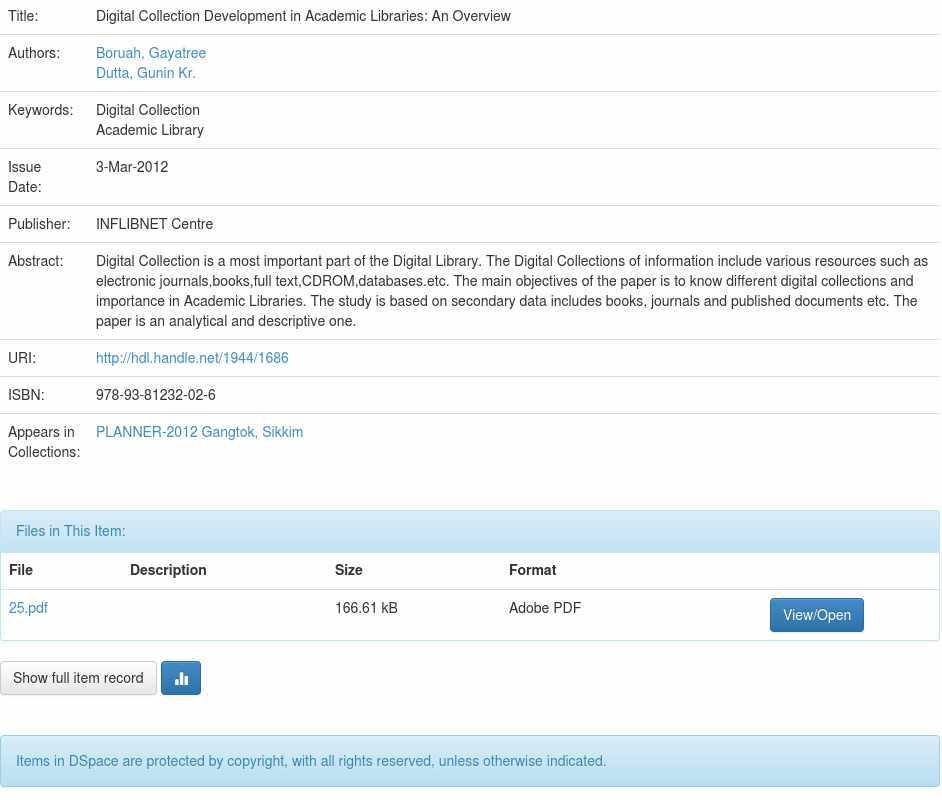This screenshot has height=800, width=942.
Task: Click the Adobe PDF format cell
Action: click(545, 608)
